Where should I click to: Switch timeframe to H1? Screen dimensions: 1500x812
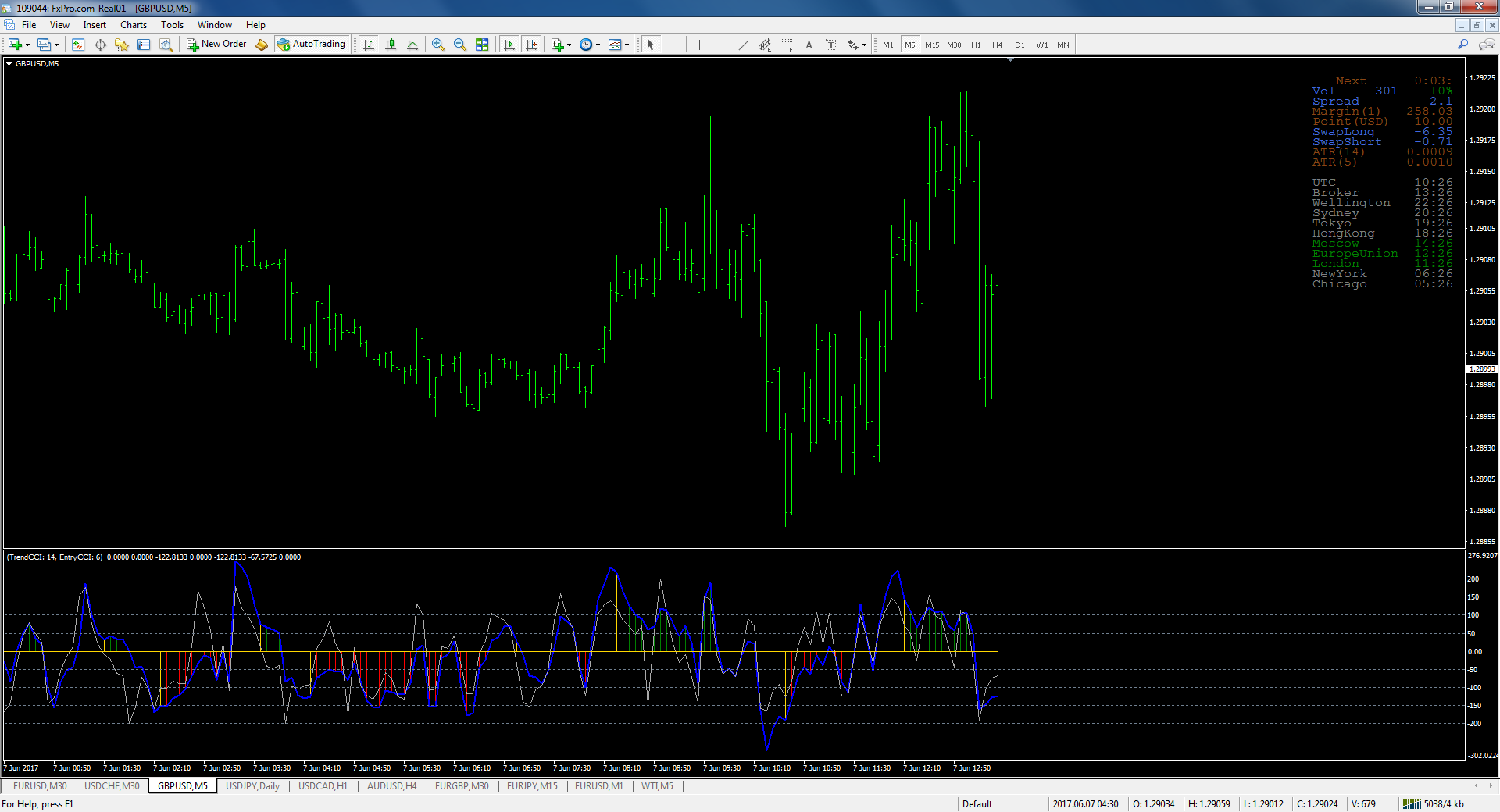[976, 45]
